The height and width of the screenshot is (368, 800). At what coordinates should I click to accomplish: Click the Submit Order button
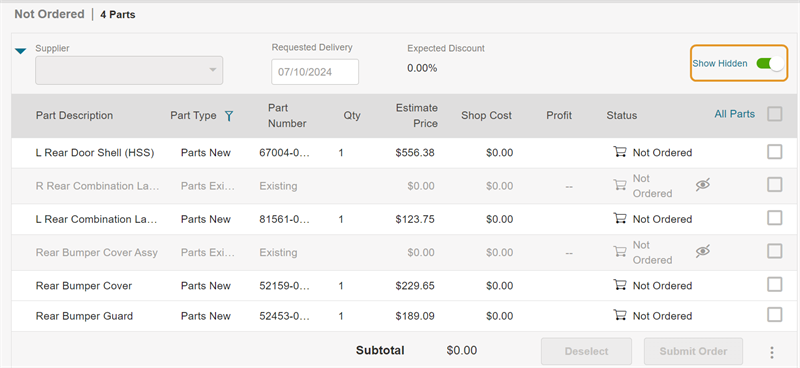(x=693, y=351)
